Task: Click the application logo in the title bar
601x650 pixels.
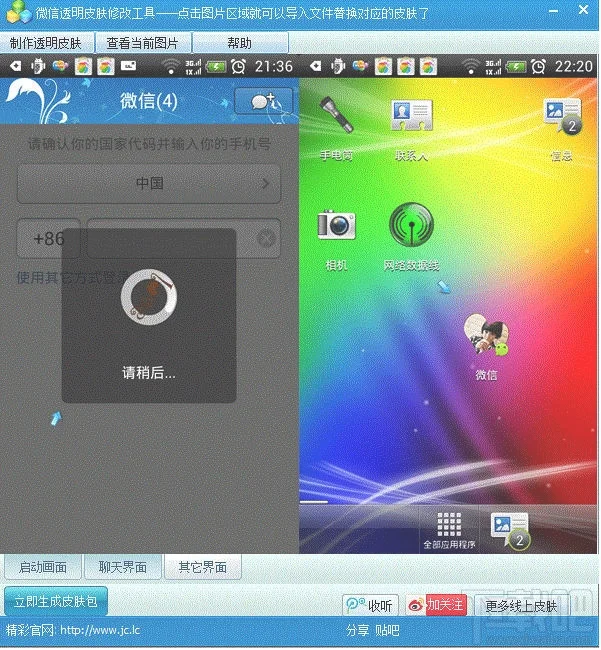Action: point(19,13)
